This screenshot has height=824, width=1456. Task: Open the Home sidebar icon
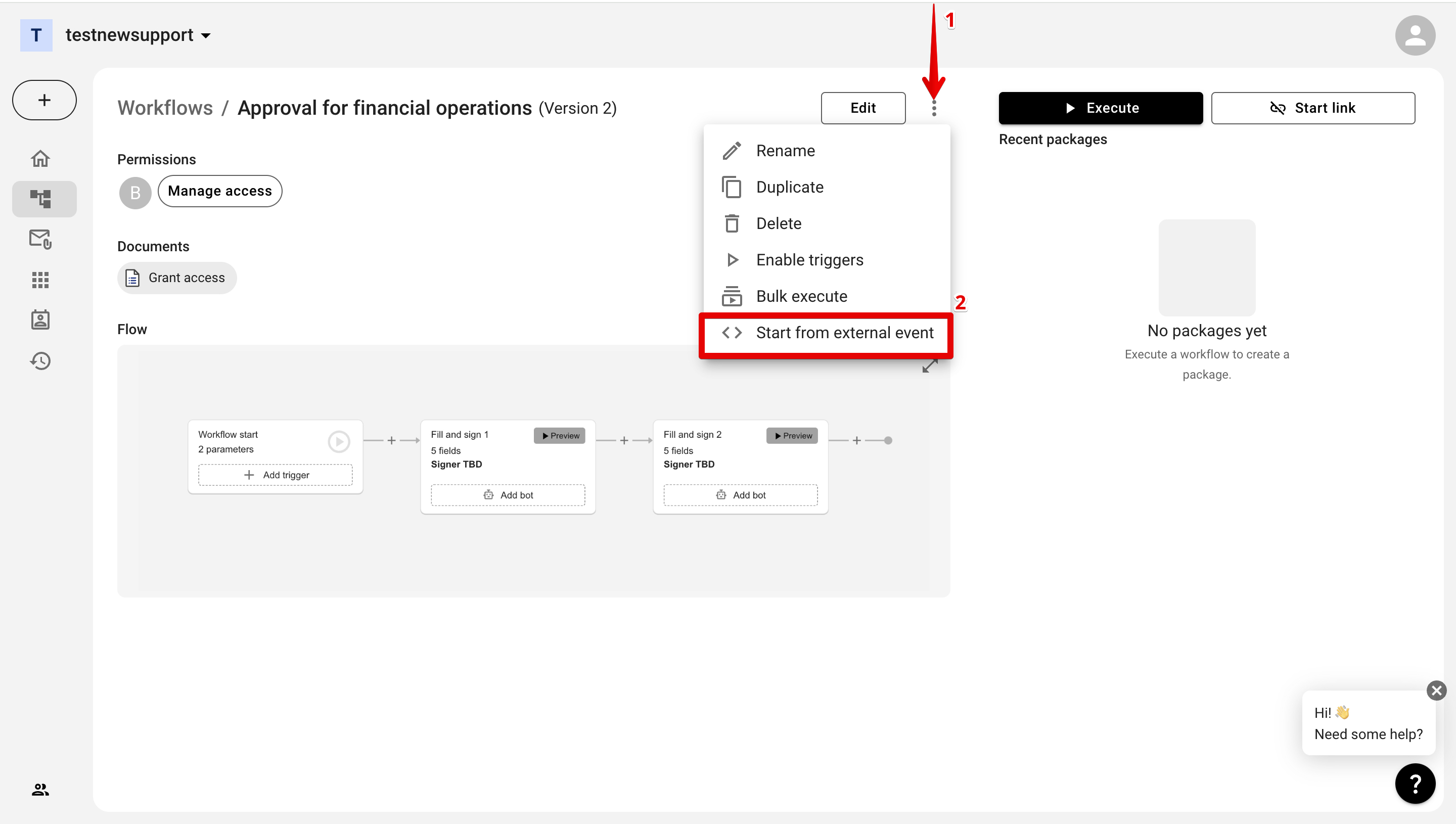[40, 158]
